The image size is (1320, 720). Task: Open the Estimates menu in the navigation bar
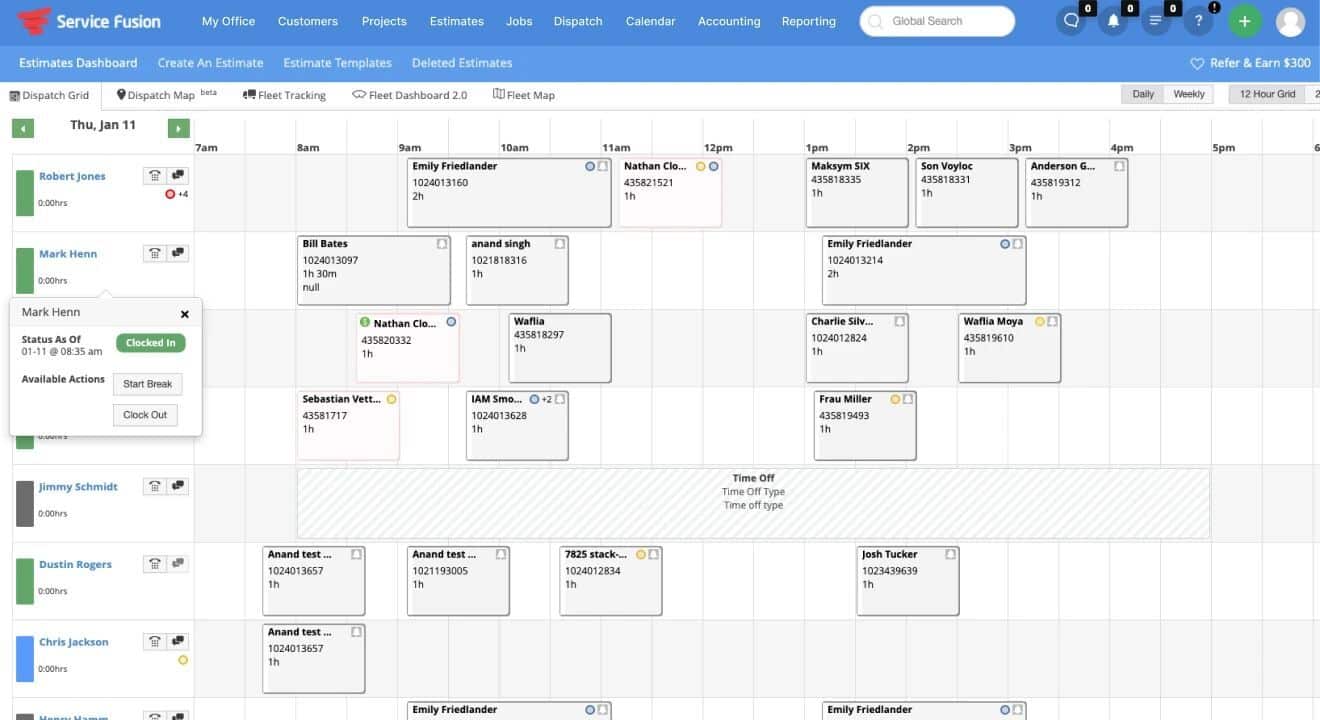coord(456,20)
